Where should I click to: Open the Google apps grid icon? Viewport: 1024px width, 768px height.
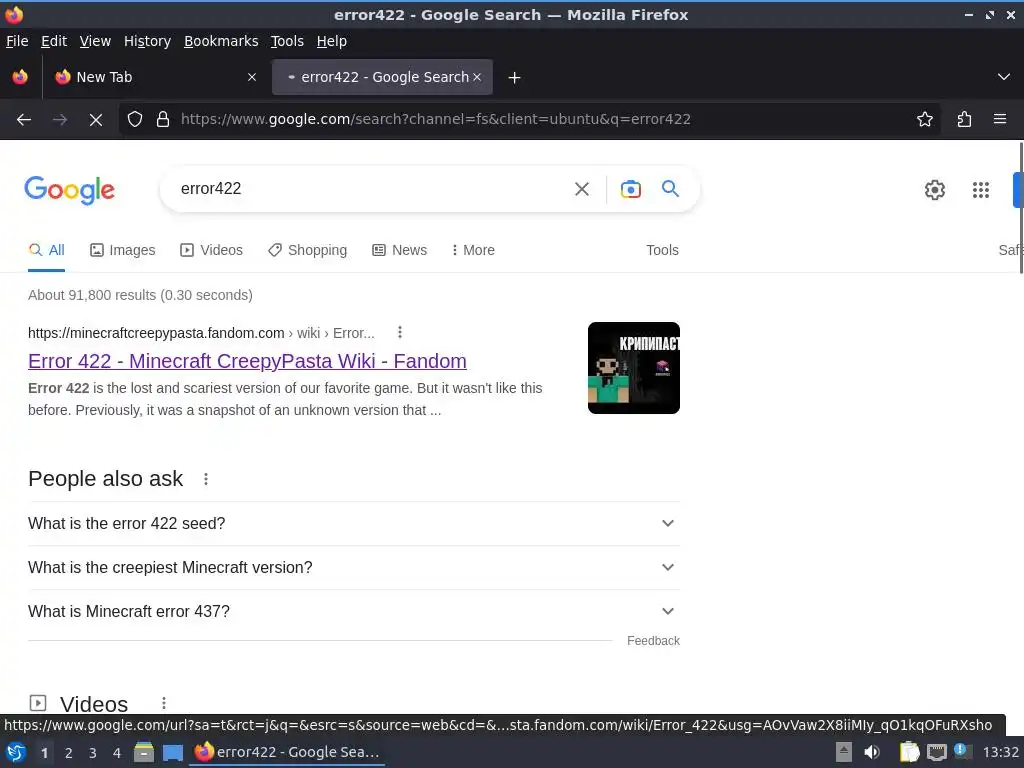pyautogui.click(x=981, y=190)
